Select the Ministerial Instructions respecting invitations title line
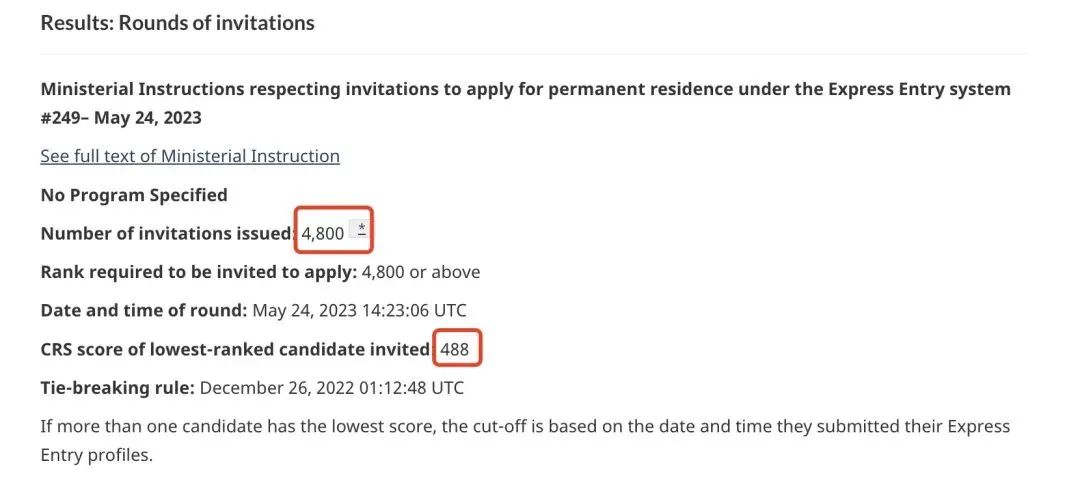Image resolution: width=1080 pixels, height=487 pixels. pyautogui.click(x=526, y=90)
